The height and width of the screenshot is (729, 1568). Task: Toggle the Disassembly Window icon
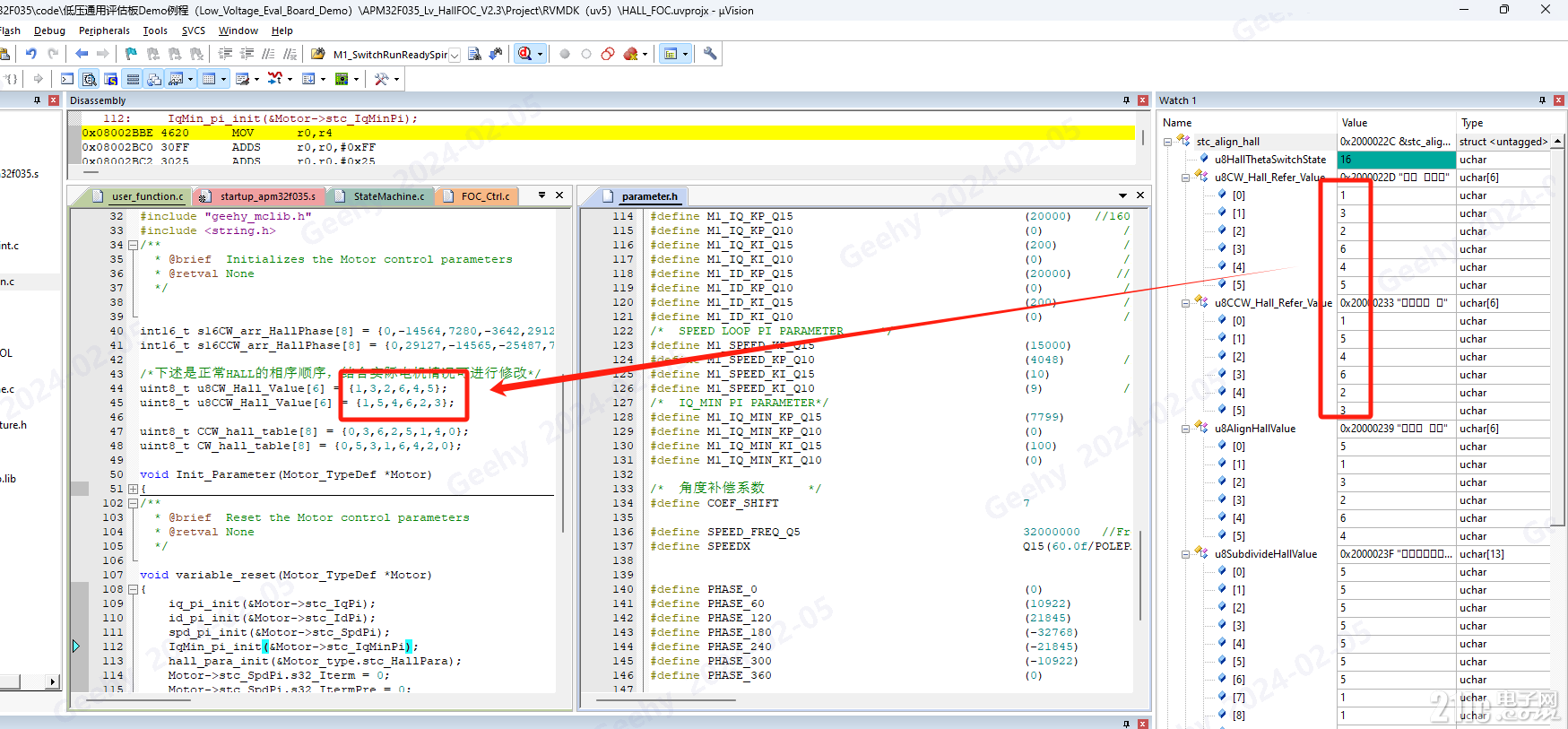[89, 79]
